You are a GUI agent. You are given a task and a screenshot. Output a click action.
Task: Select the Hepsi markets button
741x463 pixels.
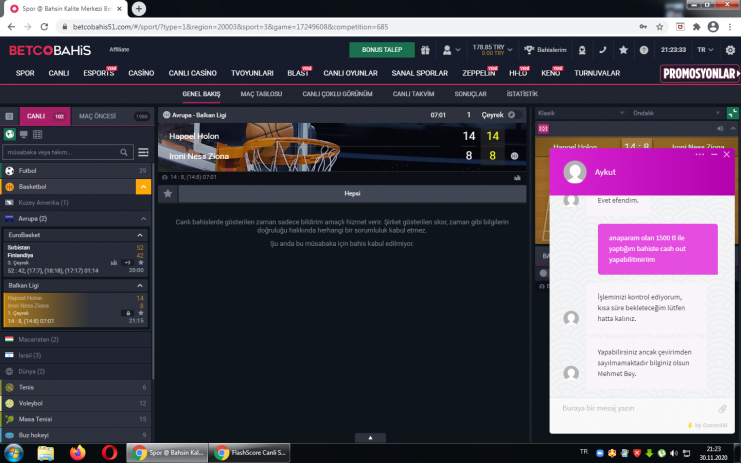click(352, 193)
